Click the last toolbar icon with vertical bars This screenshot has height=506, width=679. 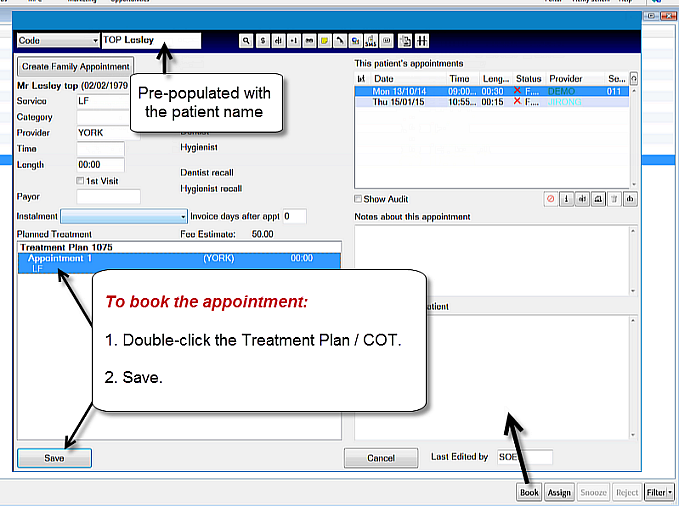422,41
